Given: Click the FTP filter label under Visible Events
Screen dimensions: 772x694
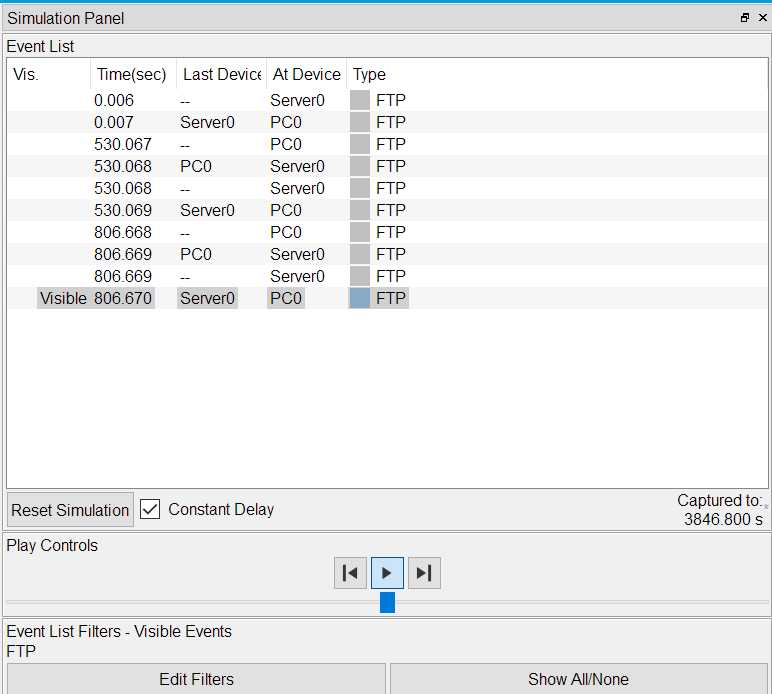Looking at the screenshot, I should (x=21, y=652).
